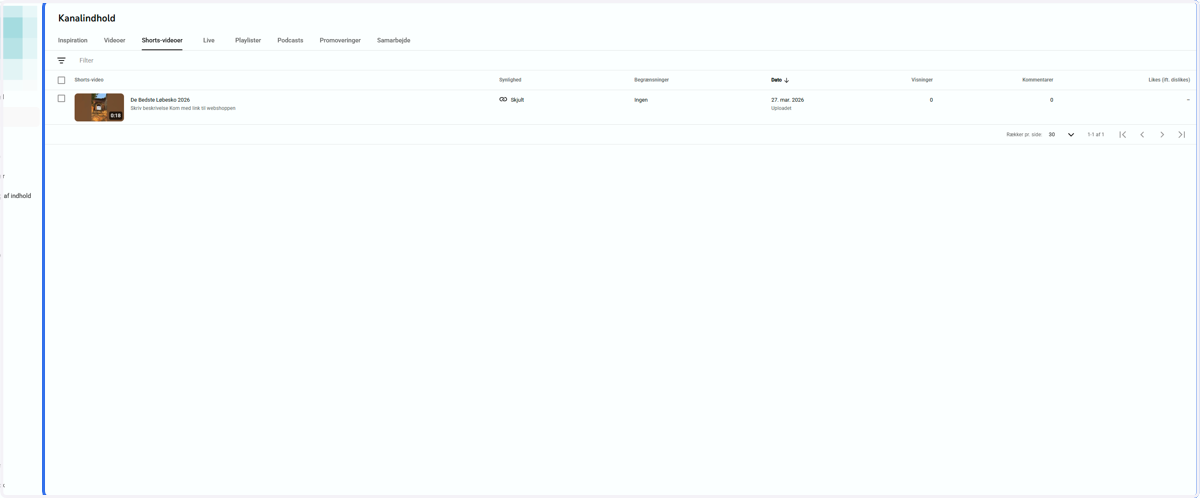The width and height of the screenshot is (1200, 498).
Task: Click the Shorts-video column header
Action: coord(89,80)
